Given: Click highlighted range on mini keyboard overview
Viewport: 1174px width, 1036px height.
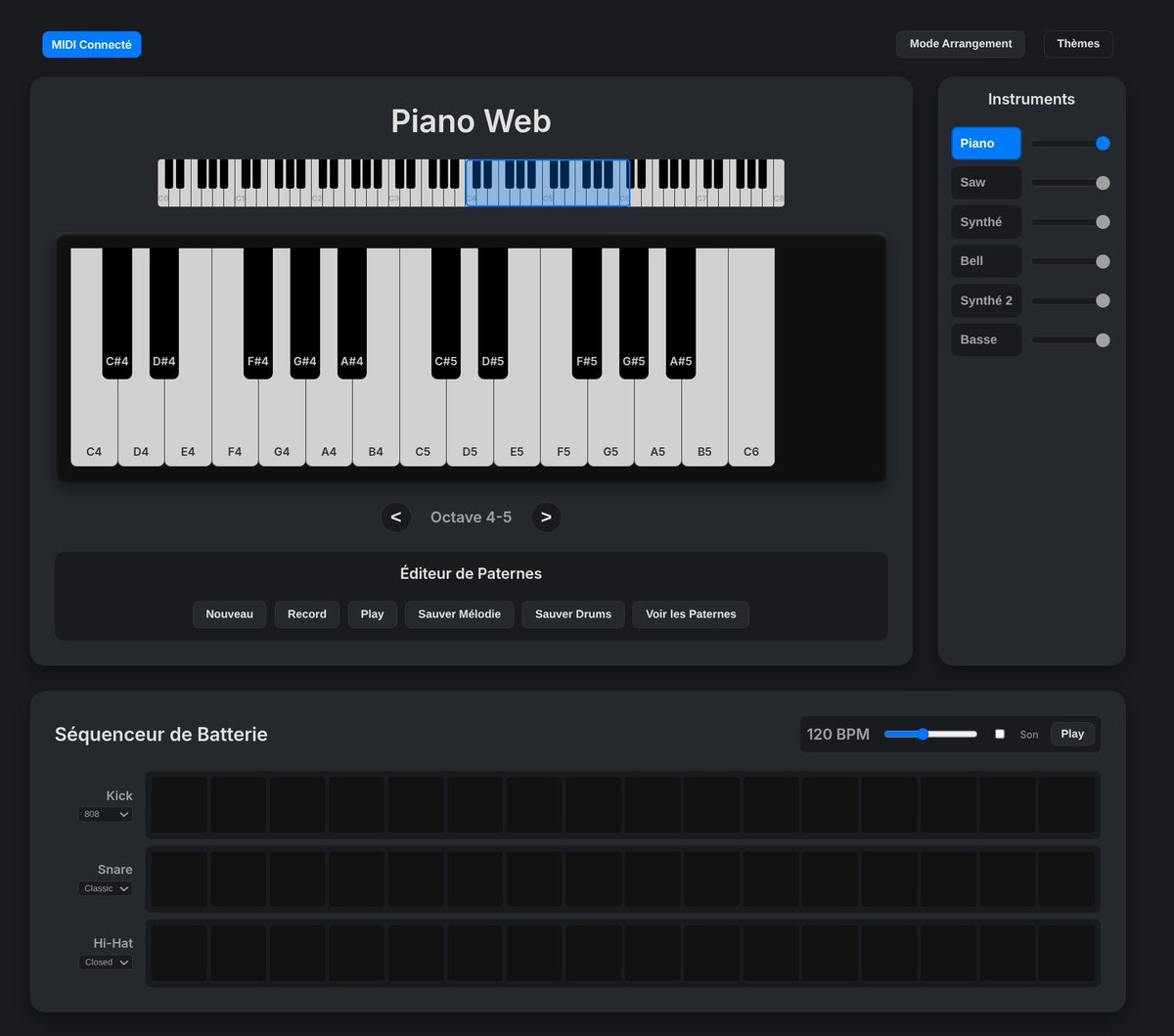Looking at the screenshot, I should click(547, 183).
